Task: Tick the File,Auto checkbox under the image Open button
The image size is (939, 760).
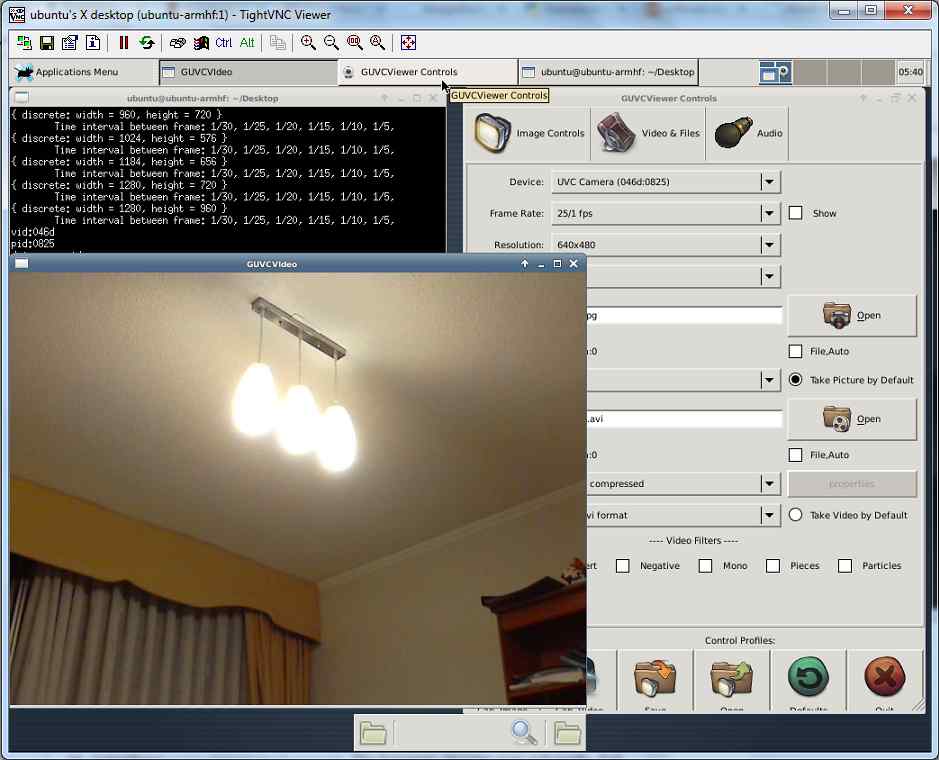Action: pyautogui.click(x=795, y=351)
